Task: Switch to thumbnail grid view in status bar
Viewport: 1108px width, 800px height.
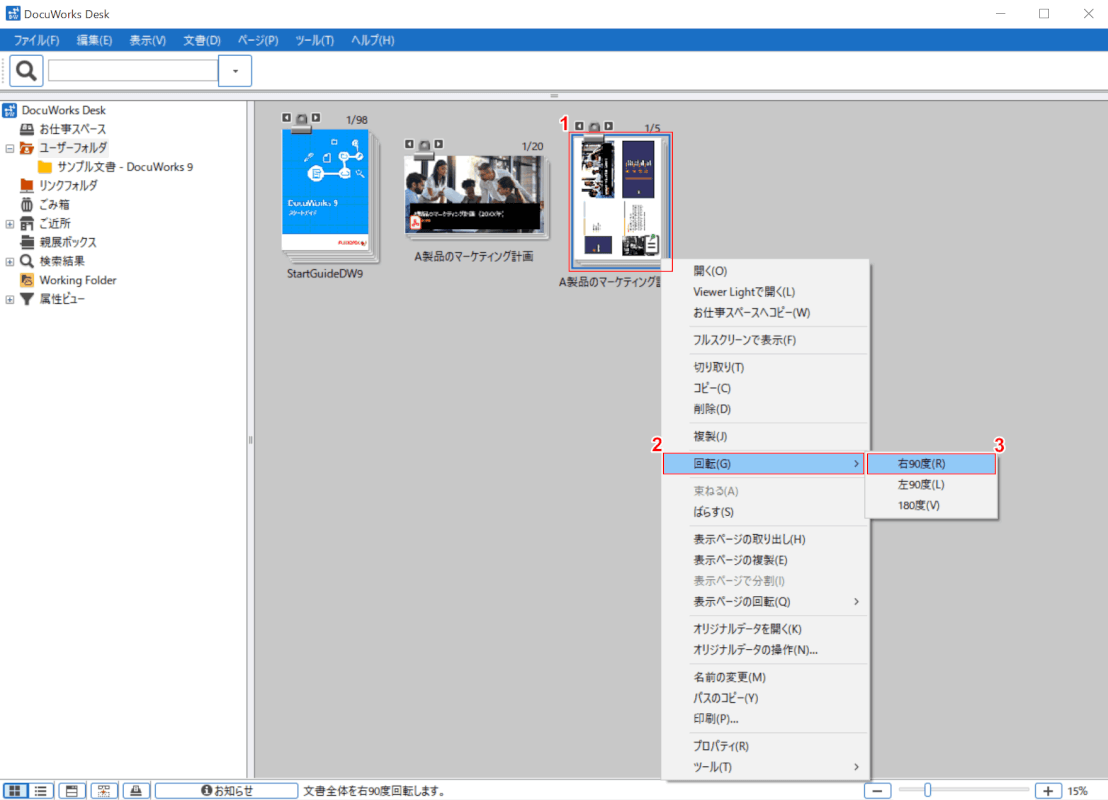Action: click(15, 790)
